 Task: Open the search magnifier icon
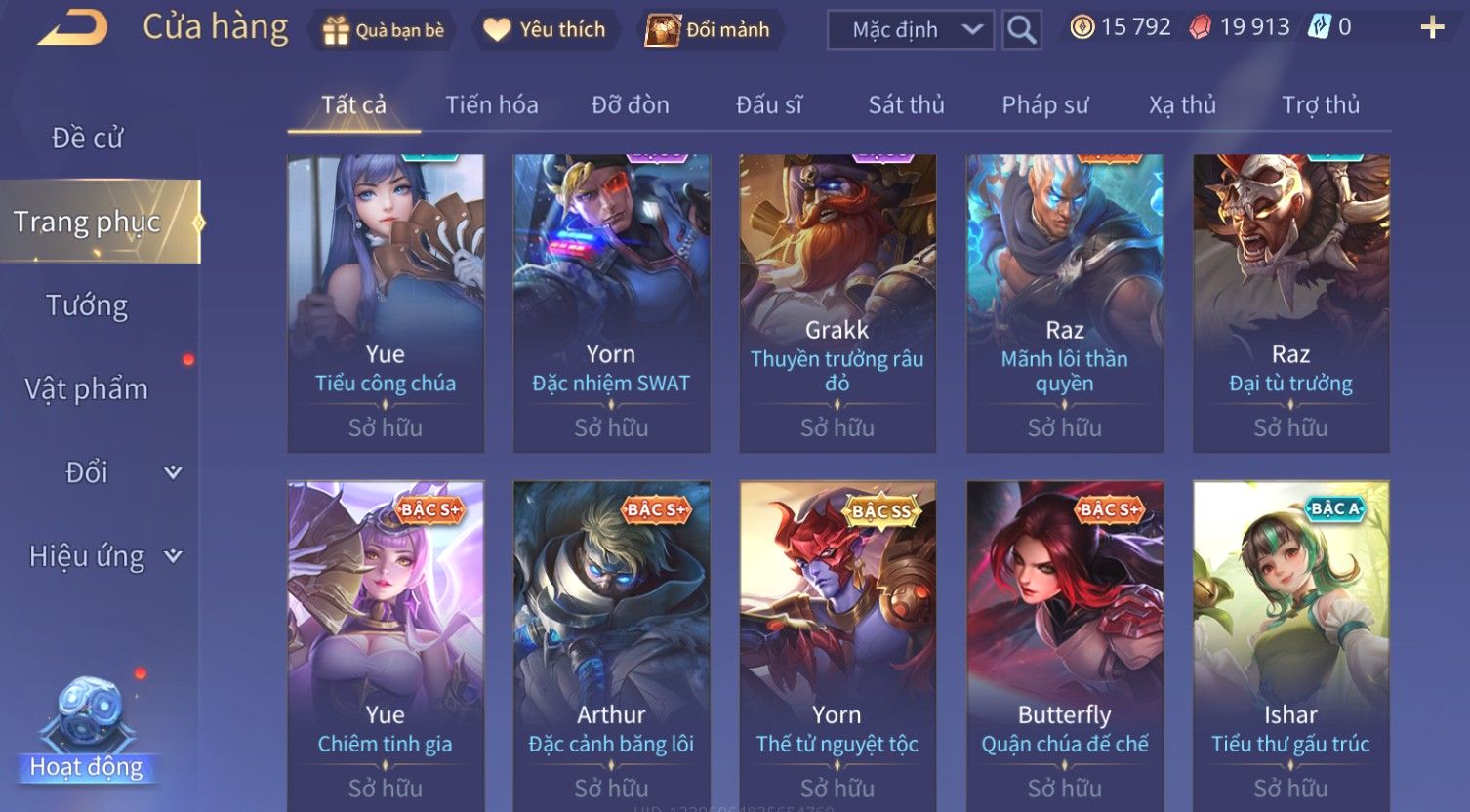1021,30
